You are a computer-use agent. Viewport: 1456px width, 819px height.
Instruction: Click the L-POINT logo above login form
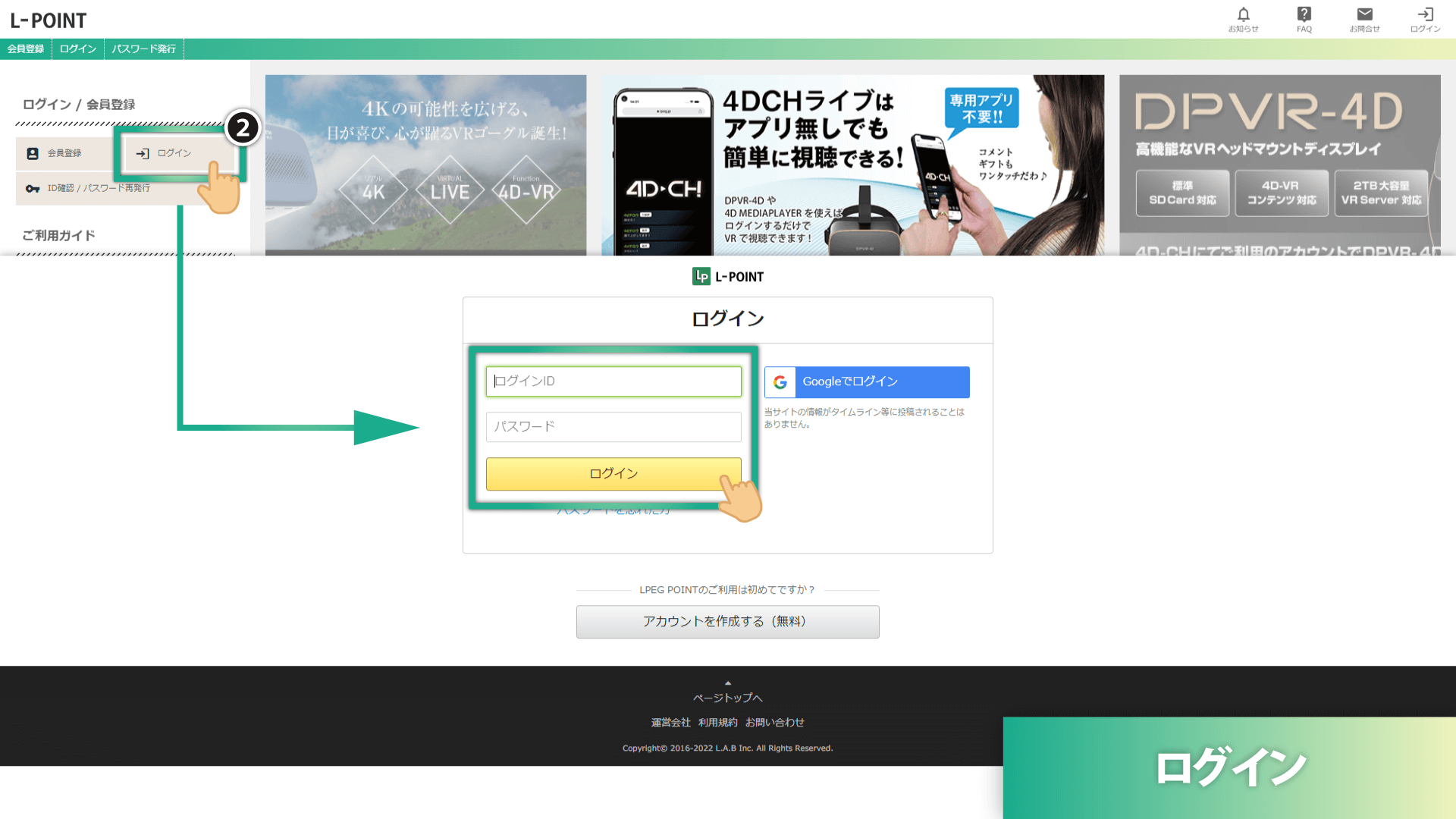(728, 277)
